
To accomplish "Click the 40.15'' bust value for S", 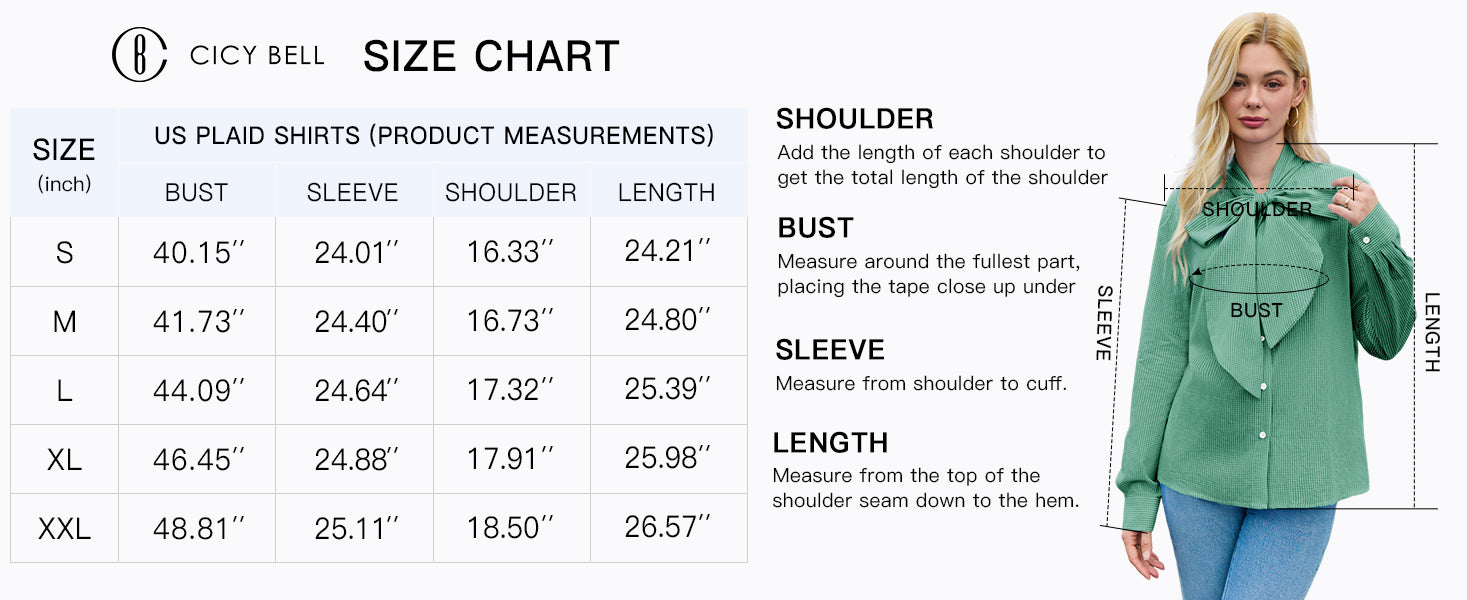I will 198,252.
